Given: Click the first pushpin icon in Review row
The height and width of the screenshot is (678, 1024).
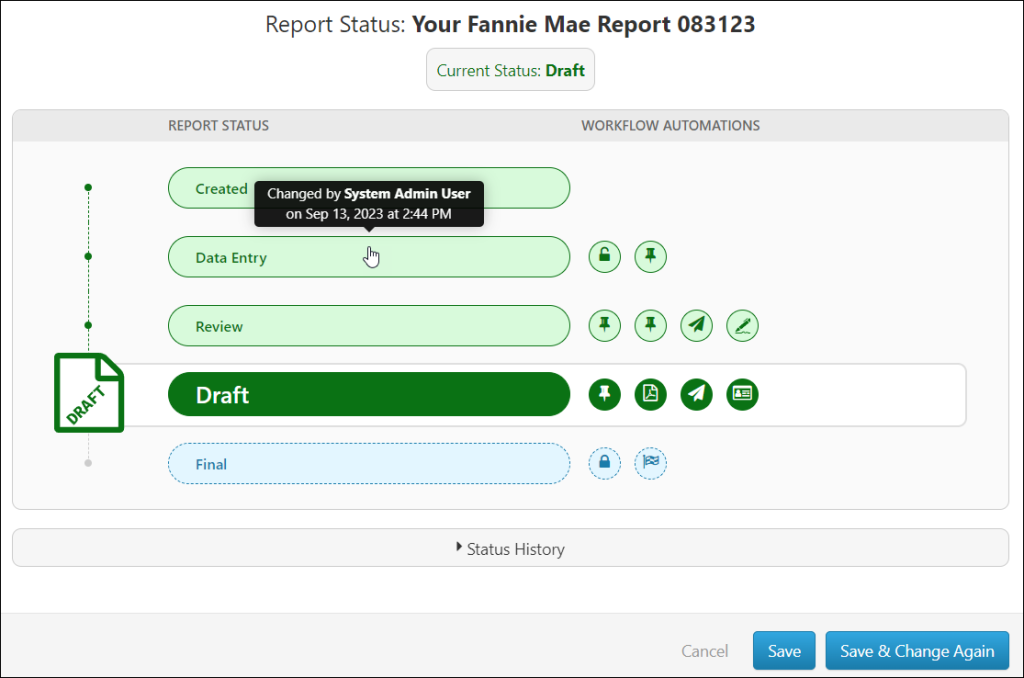Looking at the screenshot, I should tap(605, 325).
